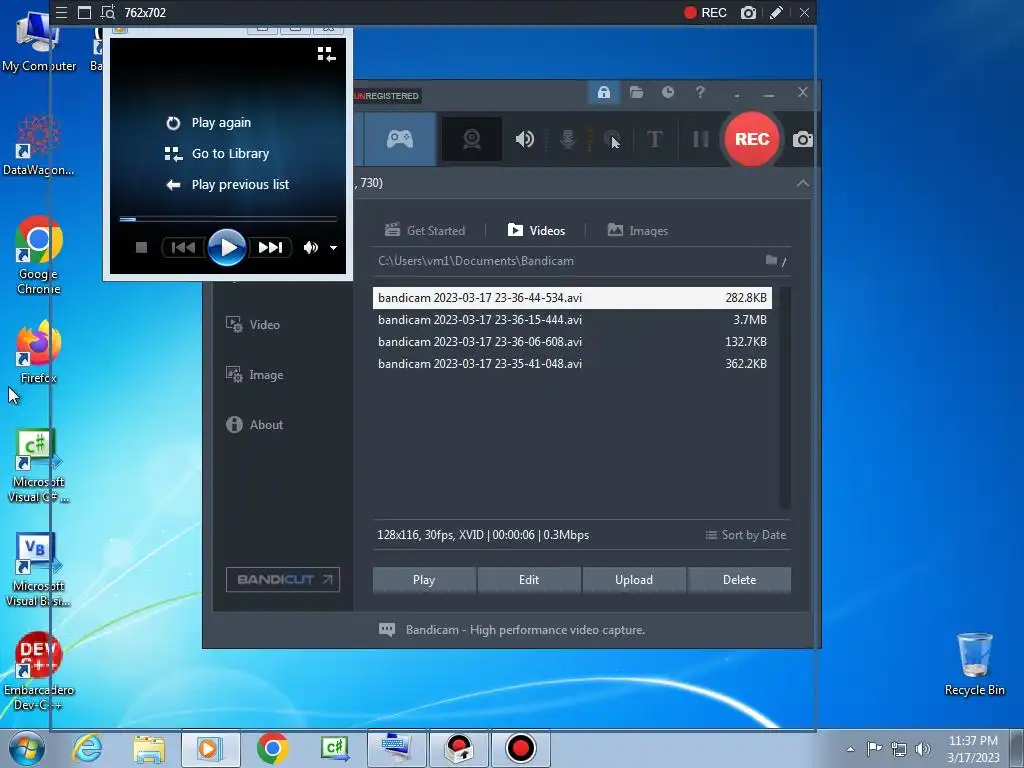Select bandicam 2023-03-17 23-35-41-048.avi
The height and width of the screenshot is (768, 1024).
click(x=572, y=364)
